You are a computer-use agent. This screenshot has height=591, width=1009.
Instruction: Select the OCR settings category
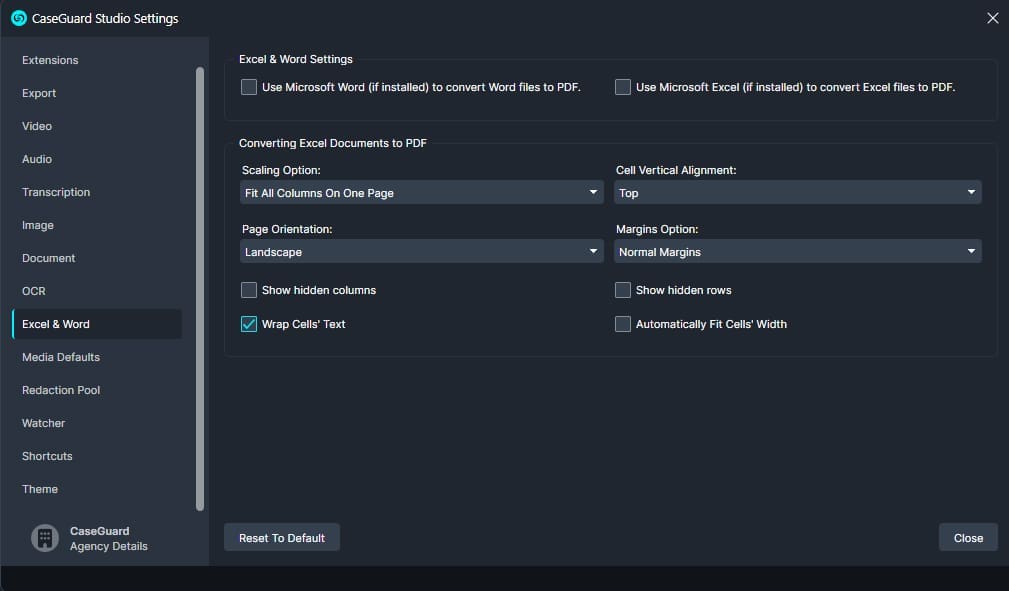coord(34,291)
